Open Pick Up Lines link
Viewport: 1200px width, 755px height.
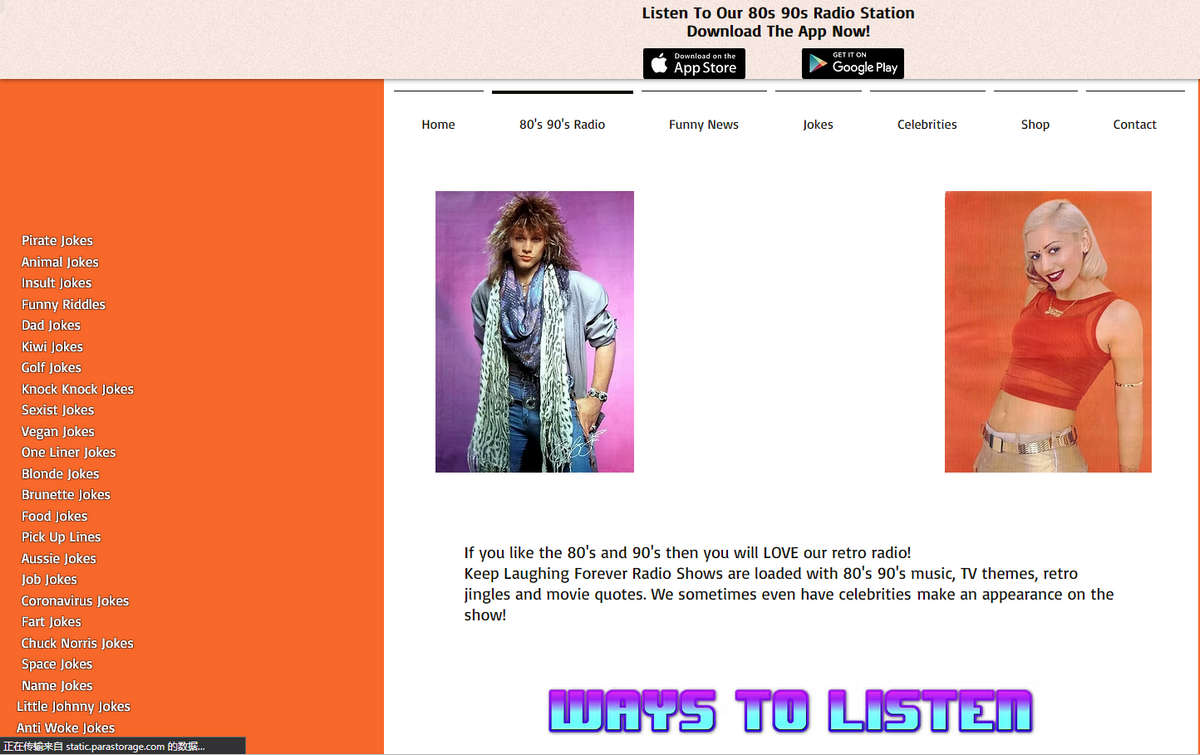tap(61, 537)
